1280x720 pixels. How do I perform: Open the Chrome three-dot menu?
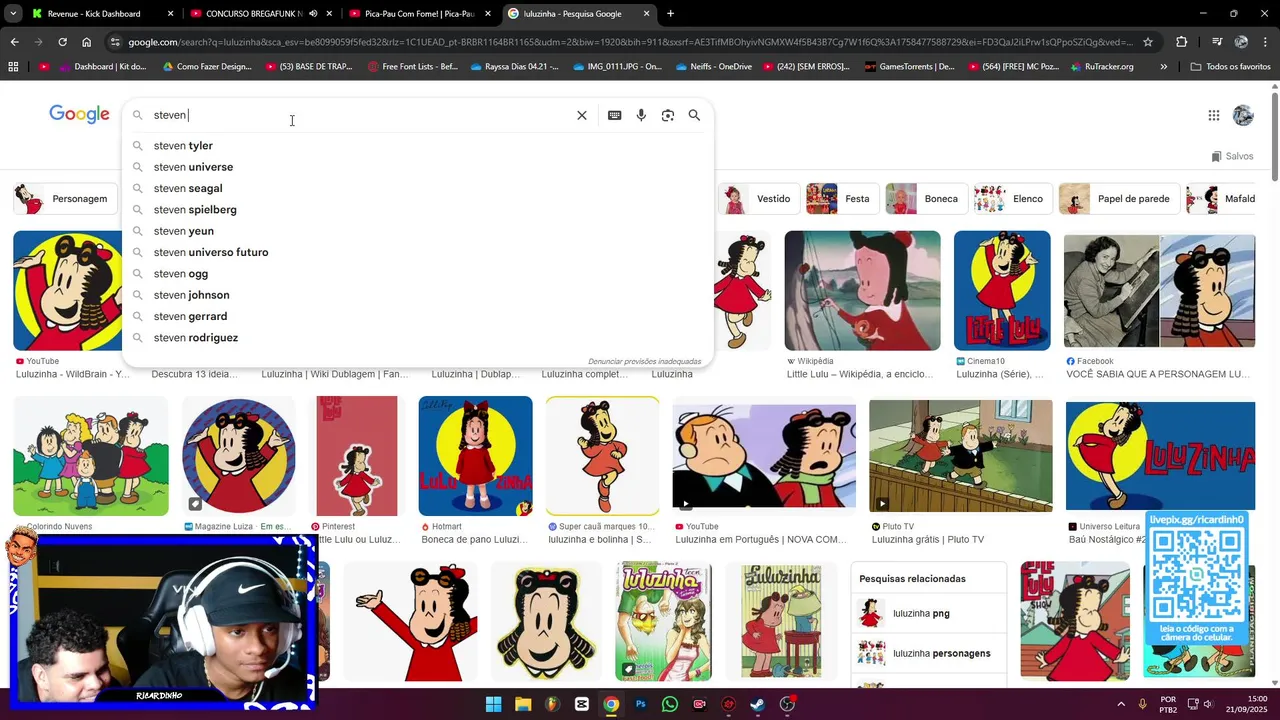1264,42
